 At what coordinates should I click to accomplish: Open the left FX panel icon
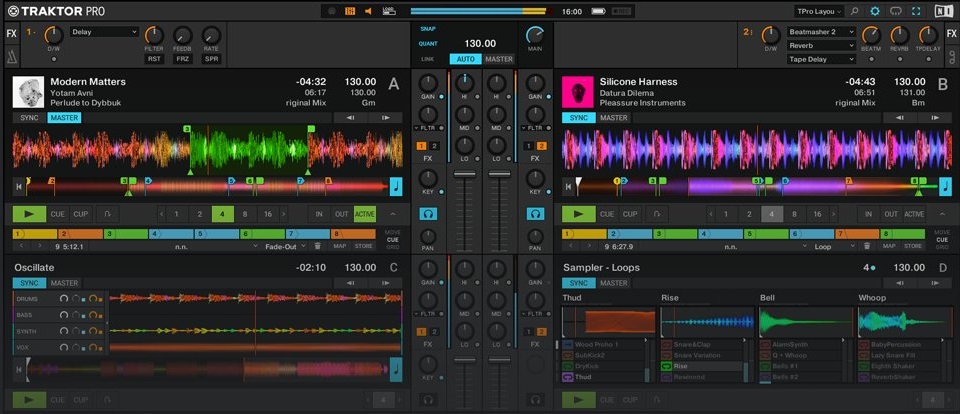point(12,34)
